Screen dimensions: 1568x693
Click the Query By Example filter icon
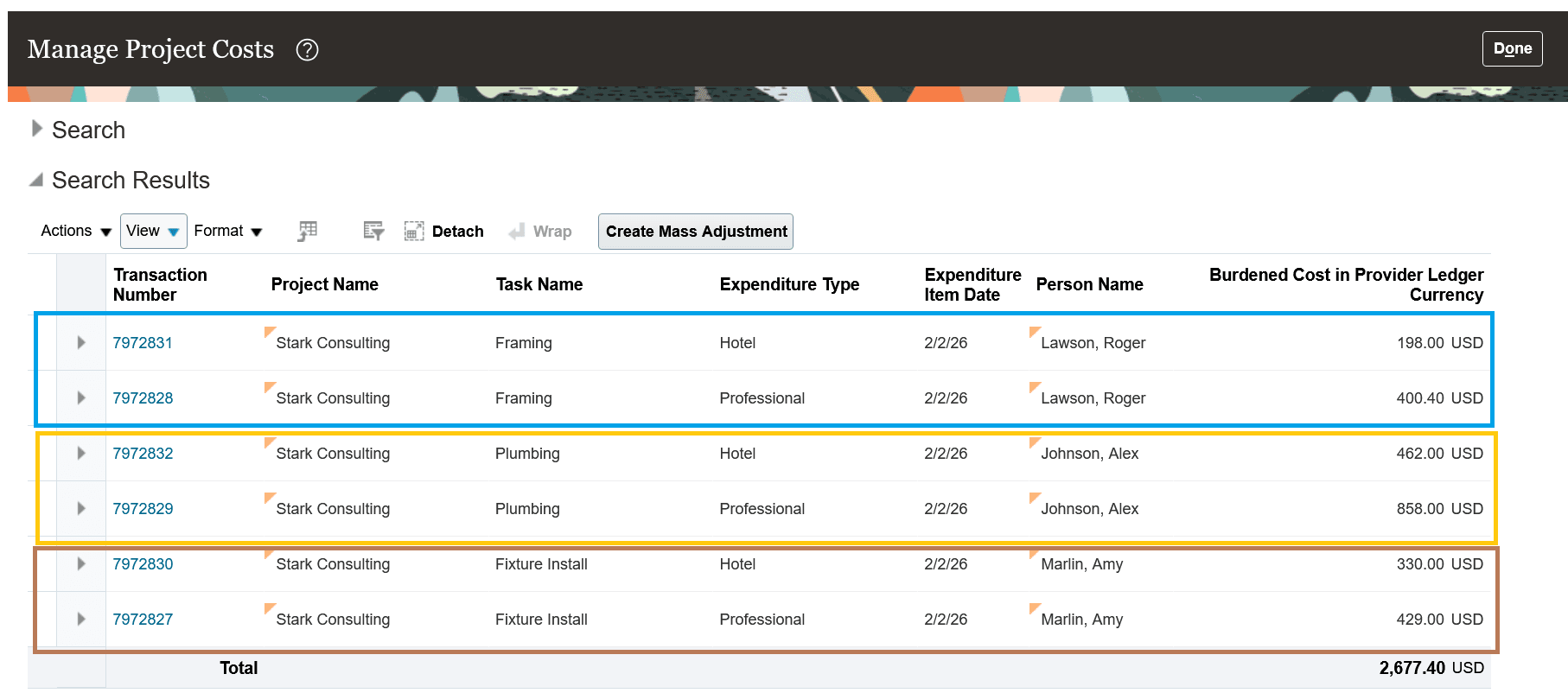373,231
